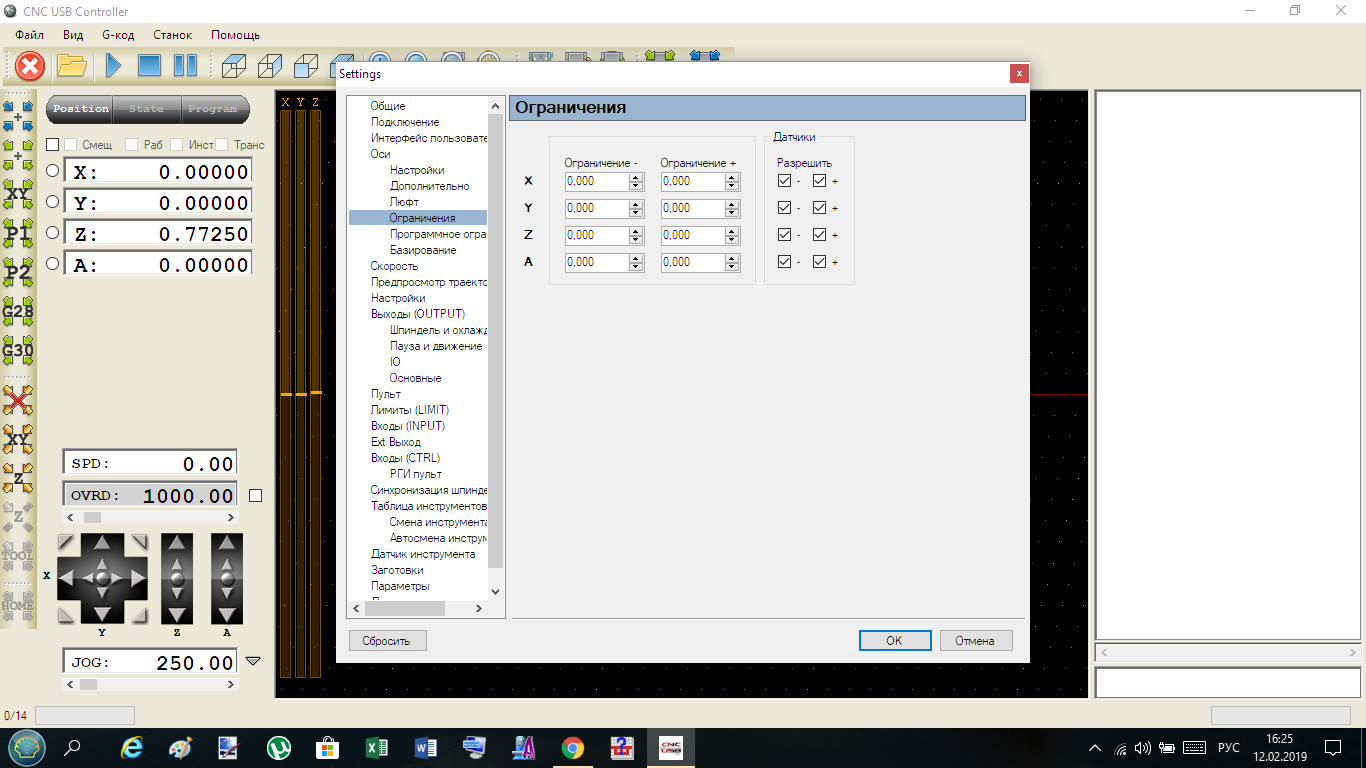This screenshot has height=768, width=1366.
Task: Click the second wireframe cube view icon
Action: [x=270, y=66]
